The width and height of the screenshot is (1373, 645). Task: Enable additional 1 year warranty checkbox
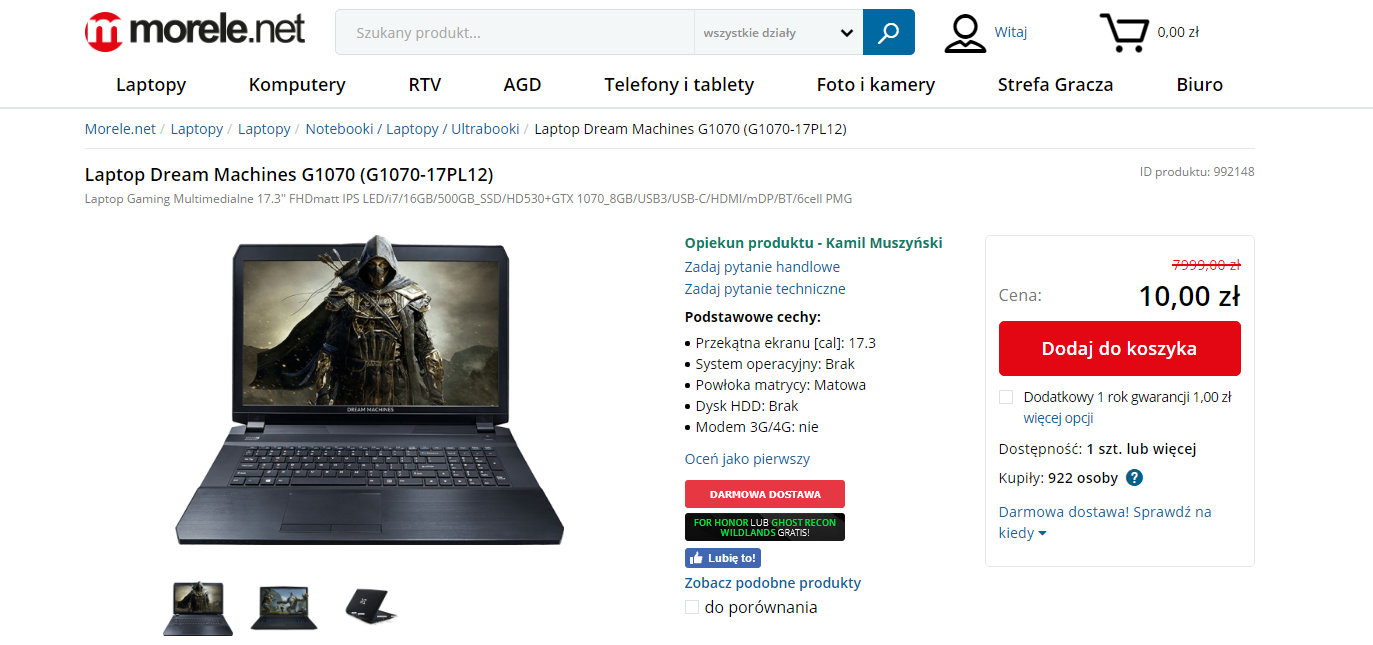[1006, 397]
